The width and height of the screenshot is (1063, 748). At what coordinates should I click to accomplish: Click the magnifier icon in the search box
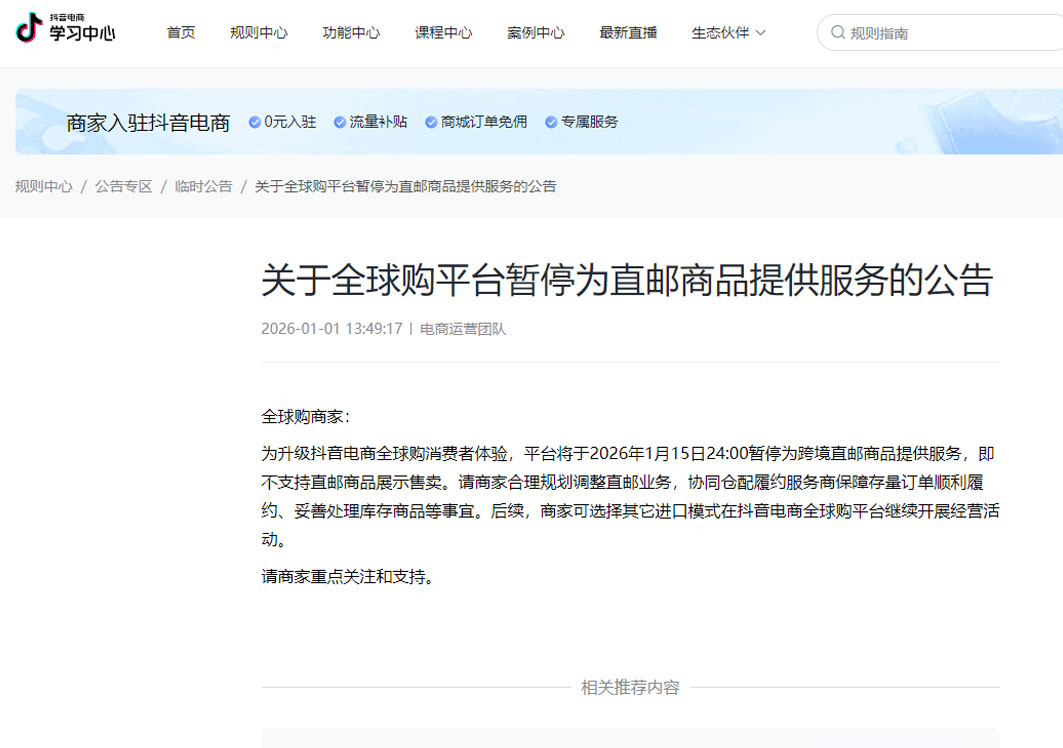(838, 32)
